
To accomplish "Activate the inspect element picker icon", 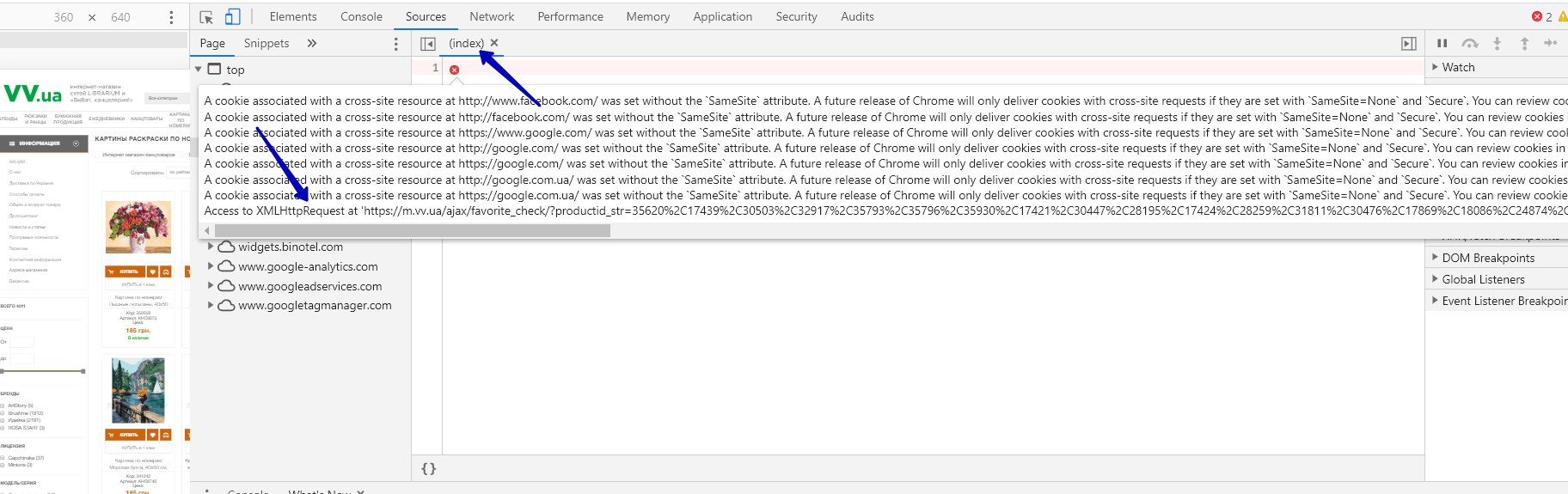I will 206,17.
